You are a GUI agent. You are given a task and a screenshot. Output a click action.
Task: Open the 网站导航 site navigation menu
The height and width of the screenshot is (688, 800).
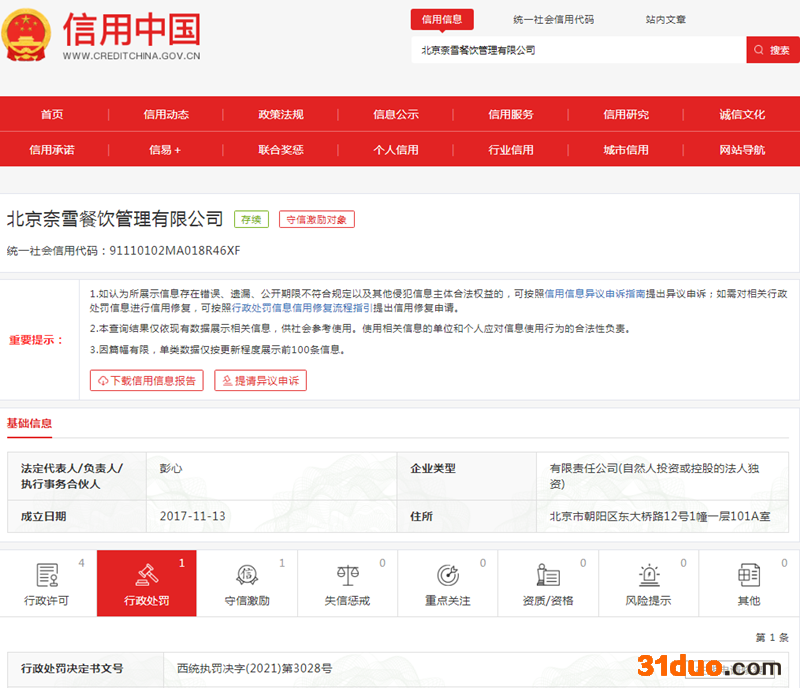[742, 150]
